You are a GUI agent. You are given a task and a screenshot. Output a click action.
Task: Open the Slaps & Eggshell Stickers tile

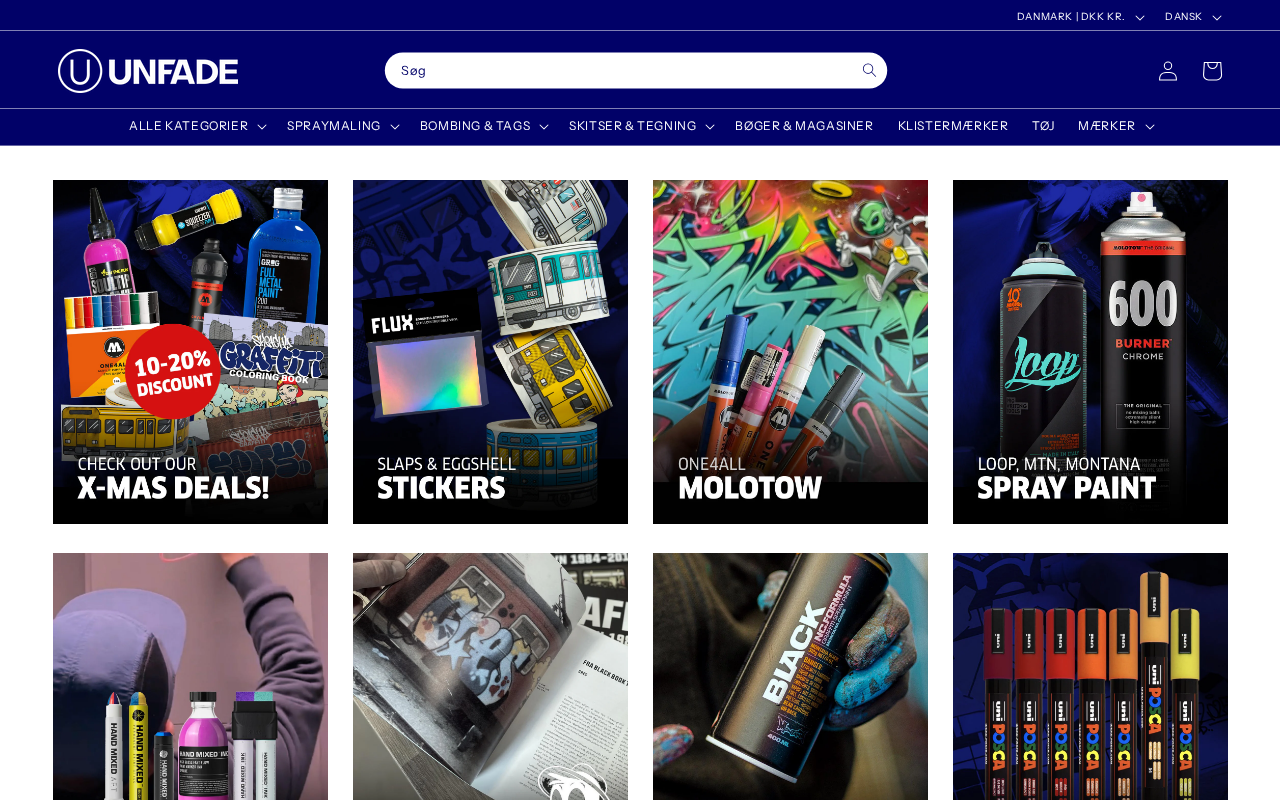coord(490,352)
